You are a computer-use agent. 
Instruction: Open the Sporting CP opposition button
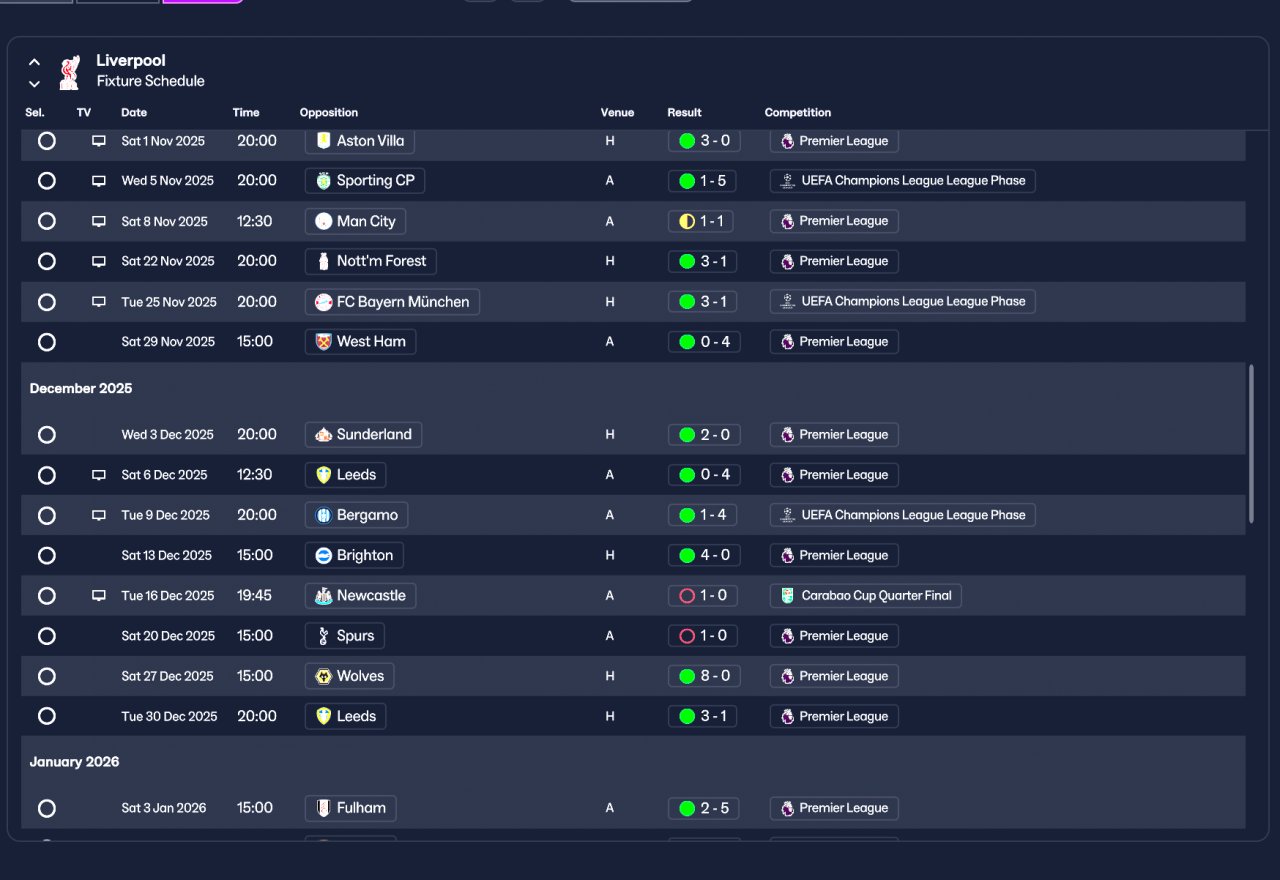coord(365,181)
